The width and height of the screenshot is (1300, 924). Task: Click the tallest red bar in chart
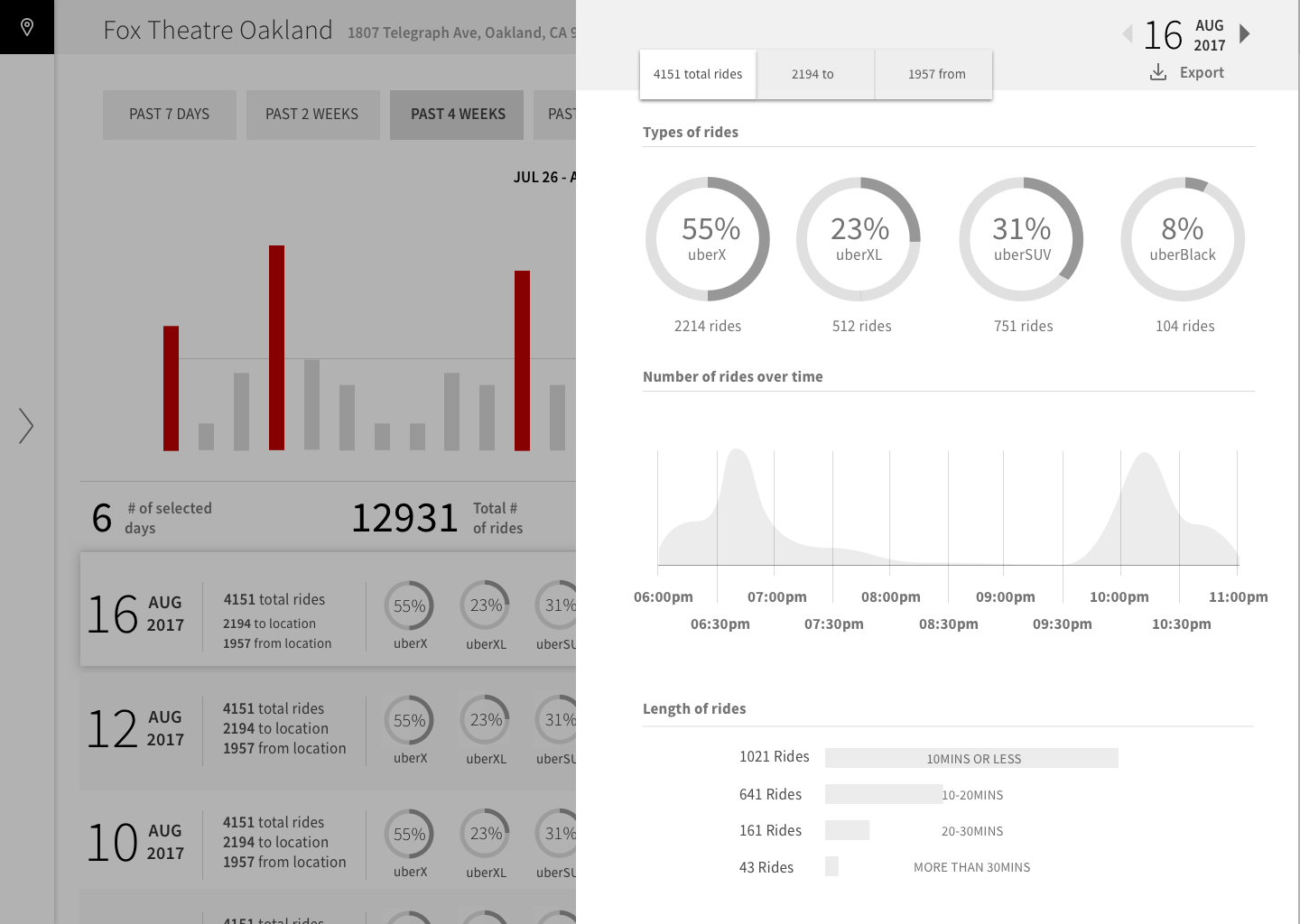click(x=276, y=347)
